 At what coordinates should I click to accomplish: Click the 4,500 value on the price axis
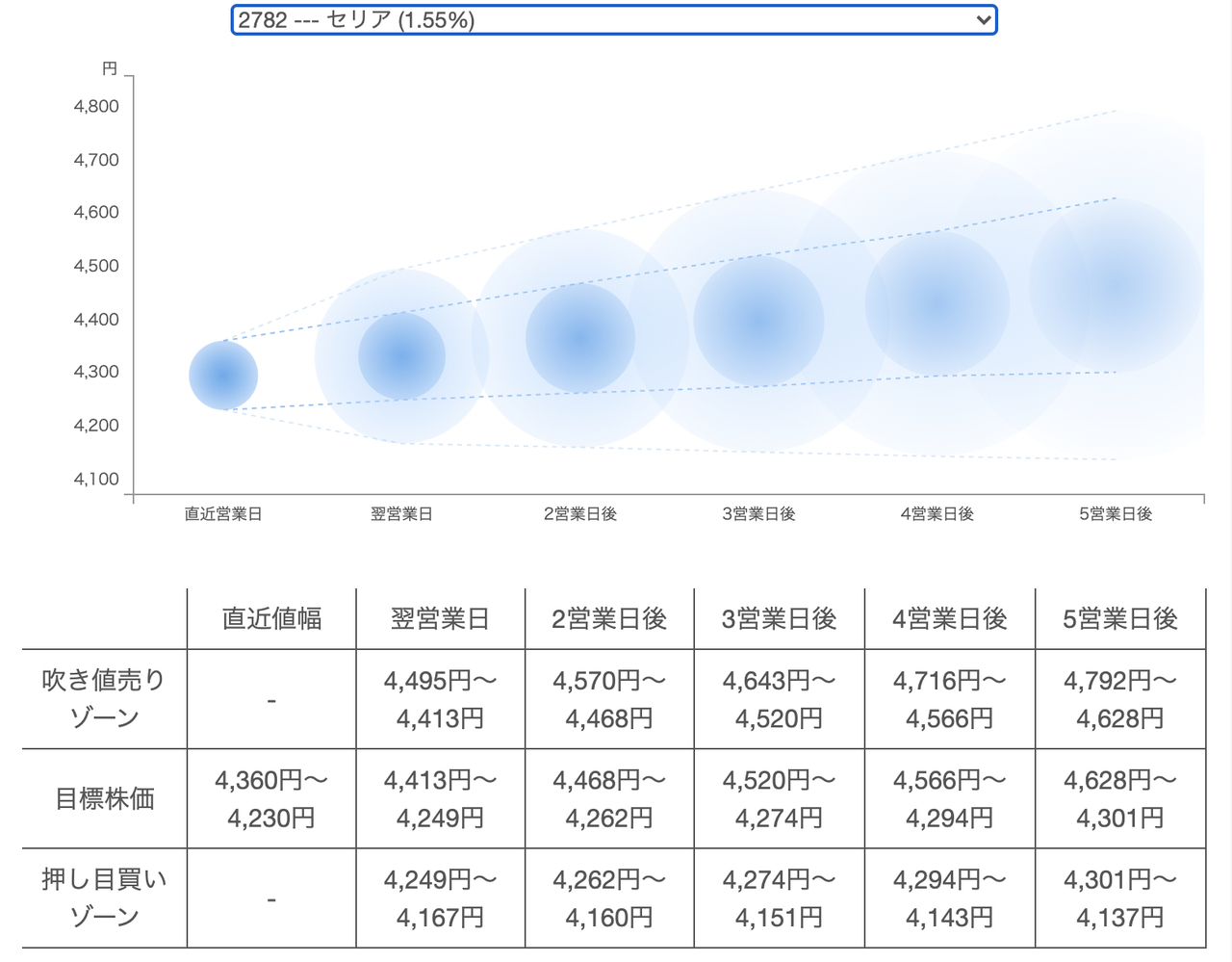96,266
